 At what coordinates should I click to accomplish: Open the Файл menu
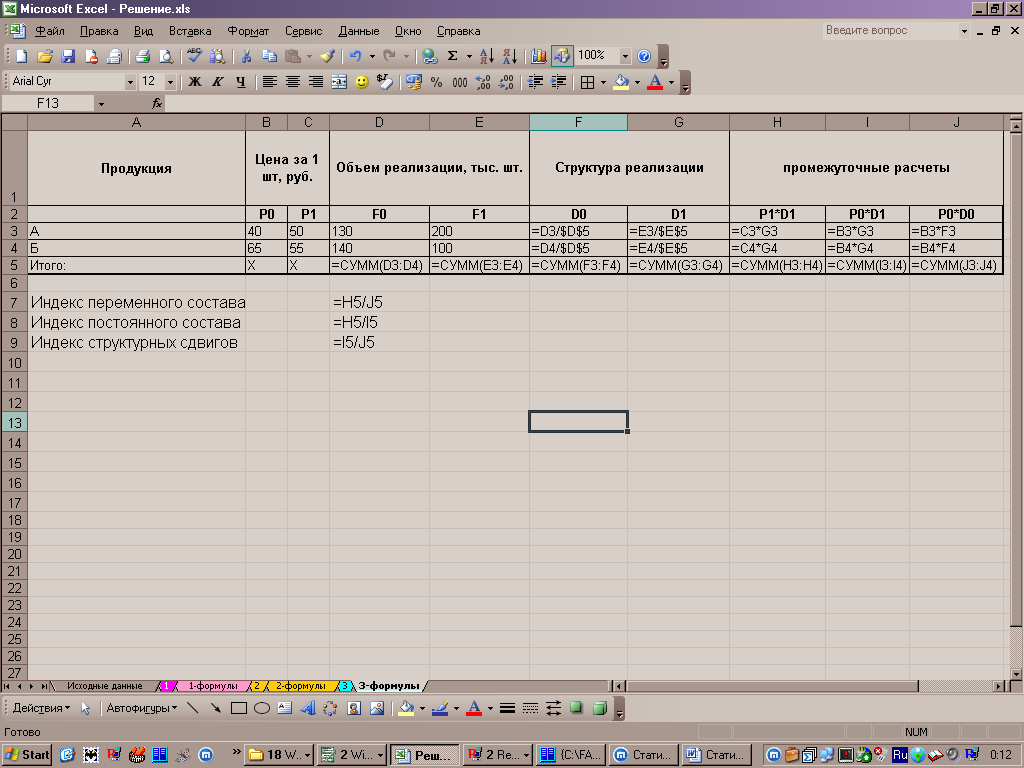[50, 31]
